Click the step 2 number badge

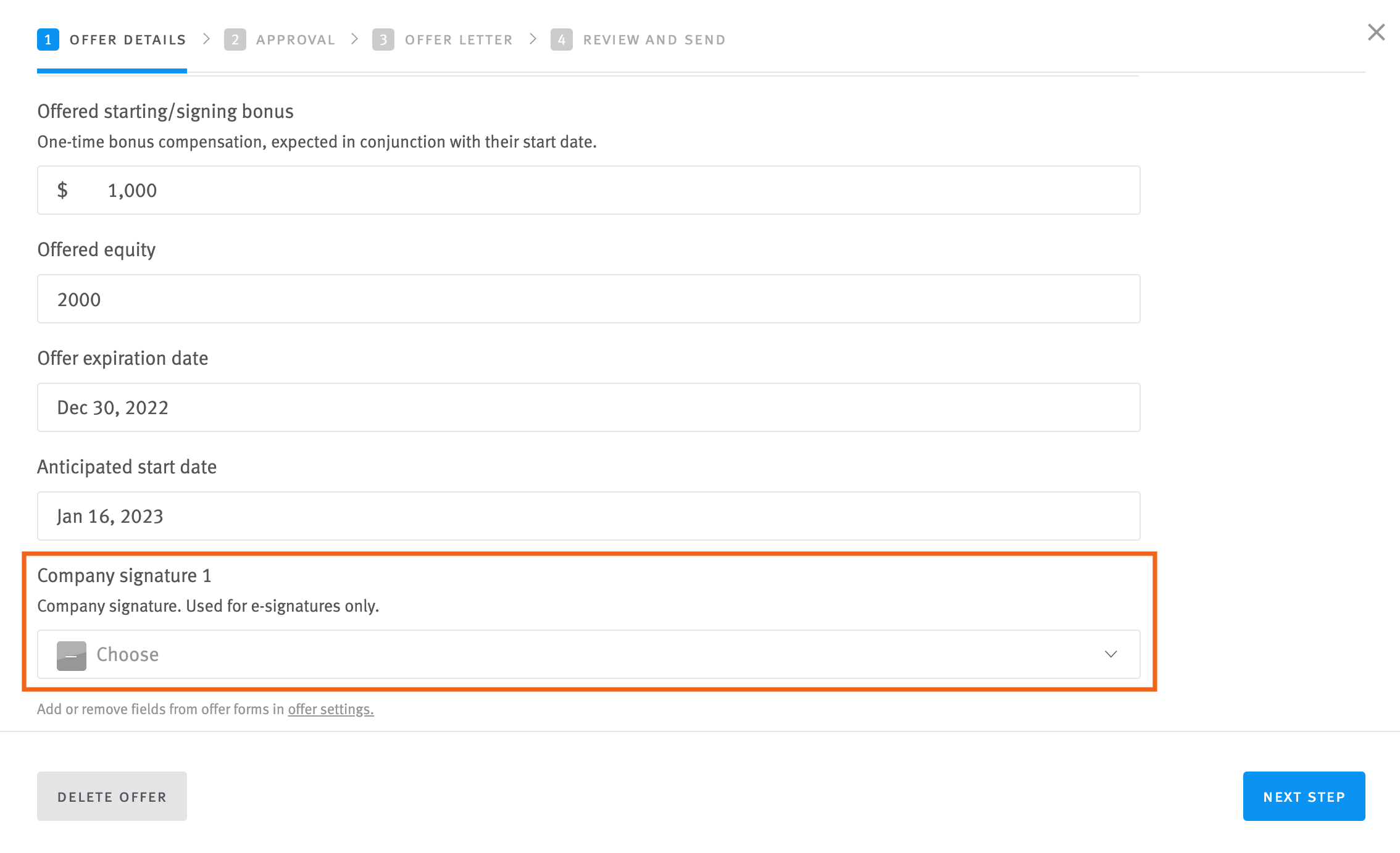tap(235, 40)
